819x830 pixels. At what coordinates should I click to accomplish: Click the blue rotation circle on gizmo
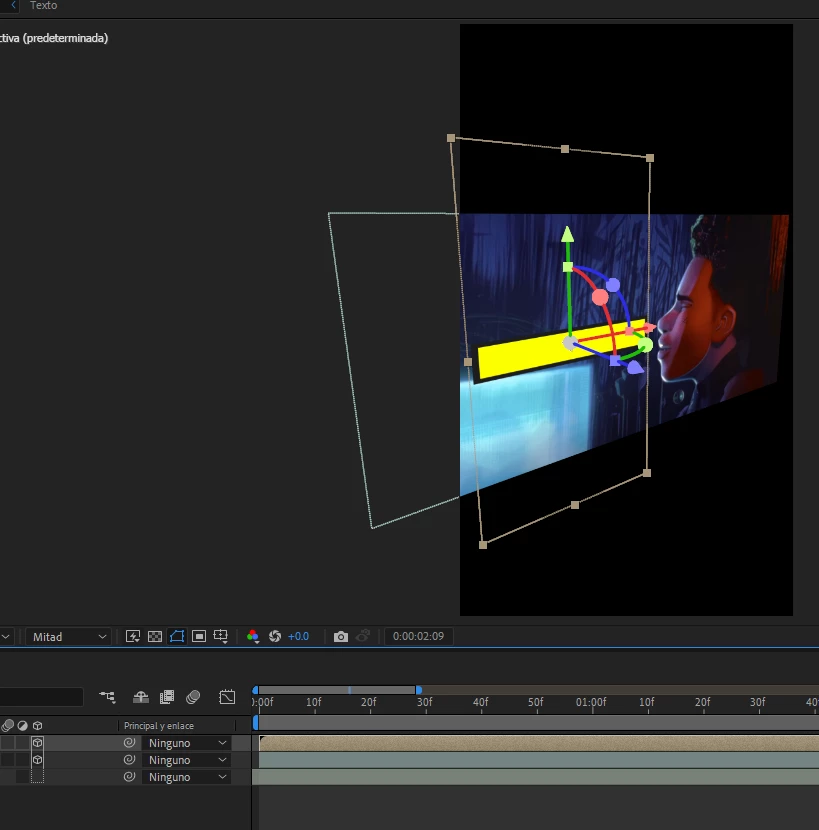(x=613, y=285)
